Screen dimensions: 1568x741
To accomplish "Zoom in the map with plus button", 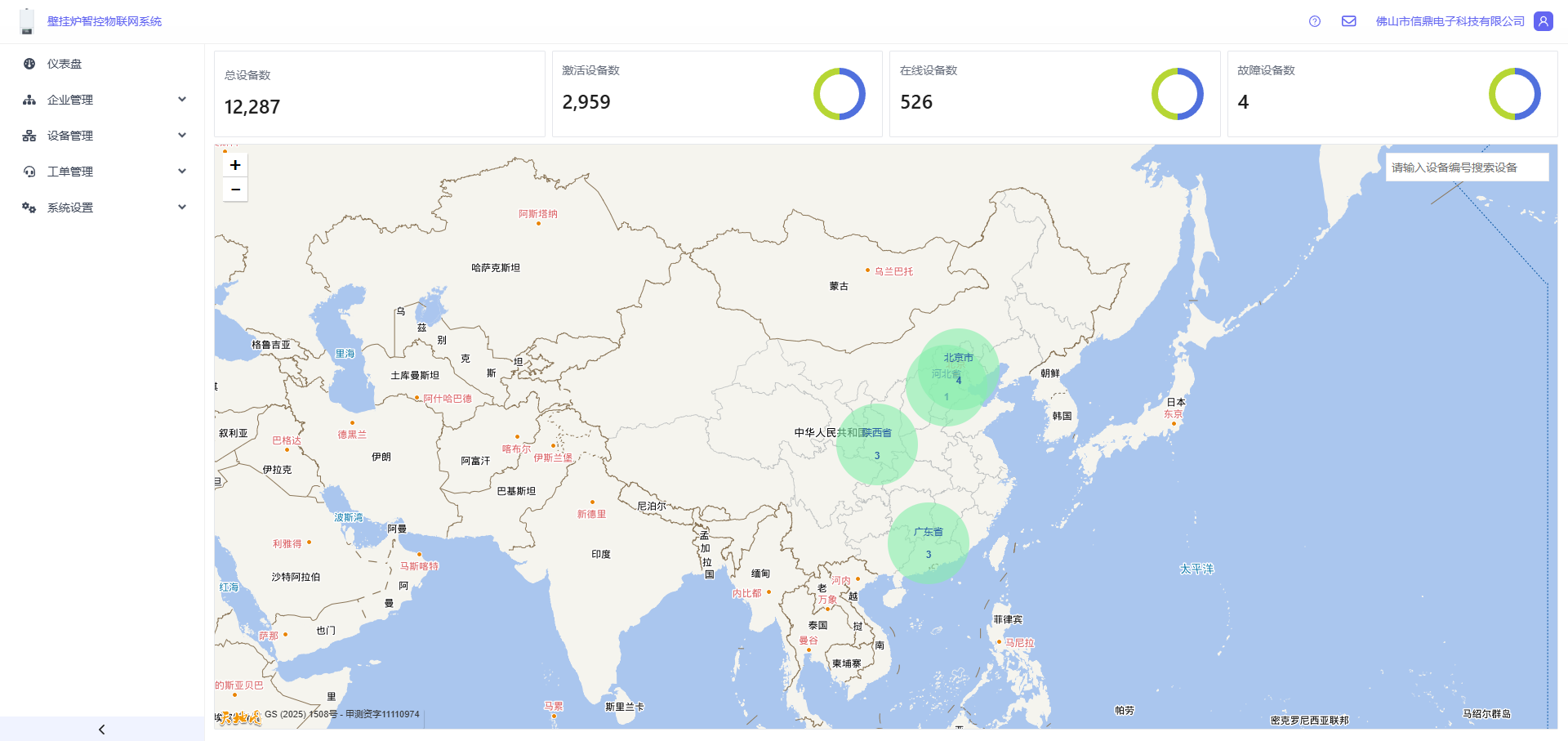I will (x=235, y=165).
